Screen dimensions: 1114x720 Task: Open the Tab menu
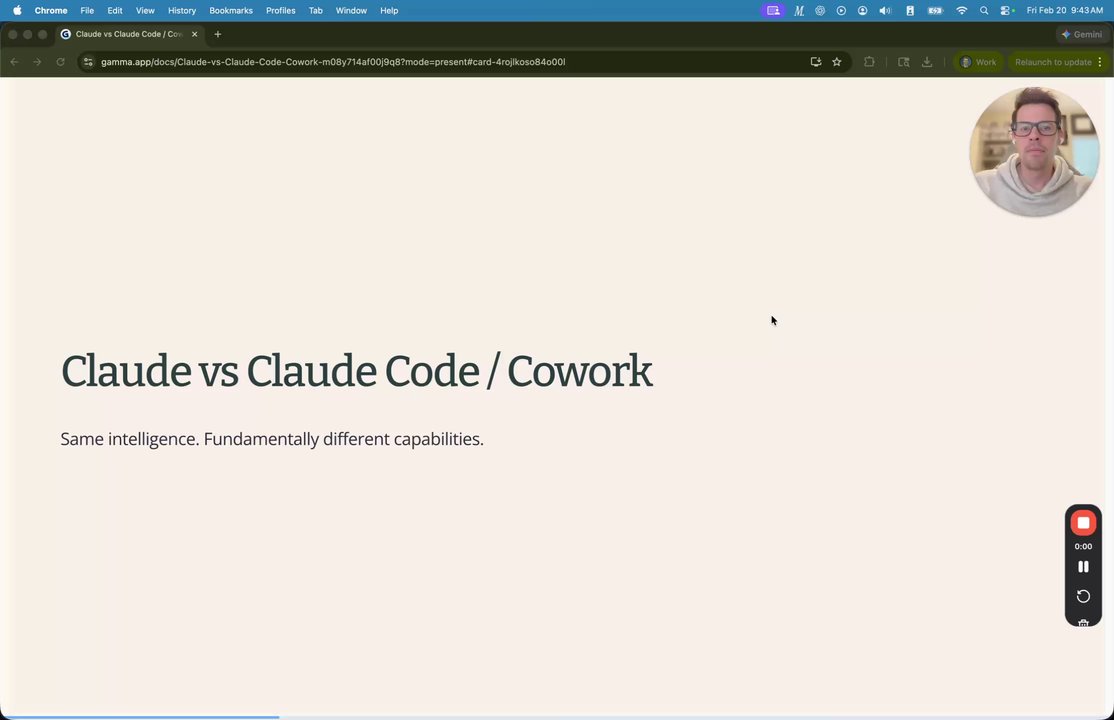click(x=315, y=11)
